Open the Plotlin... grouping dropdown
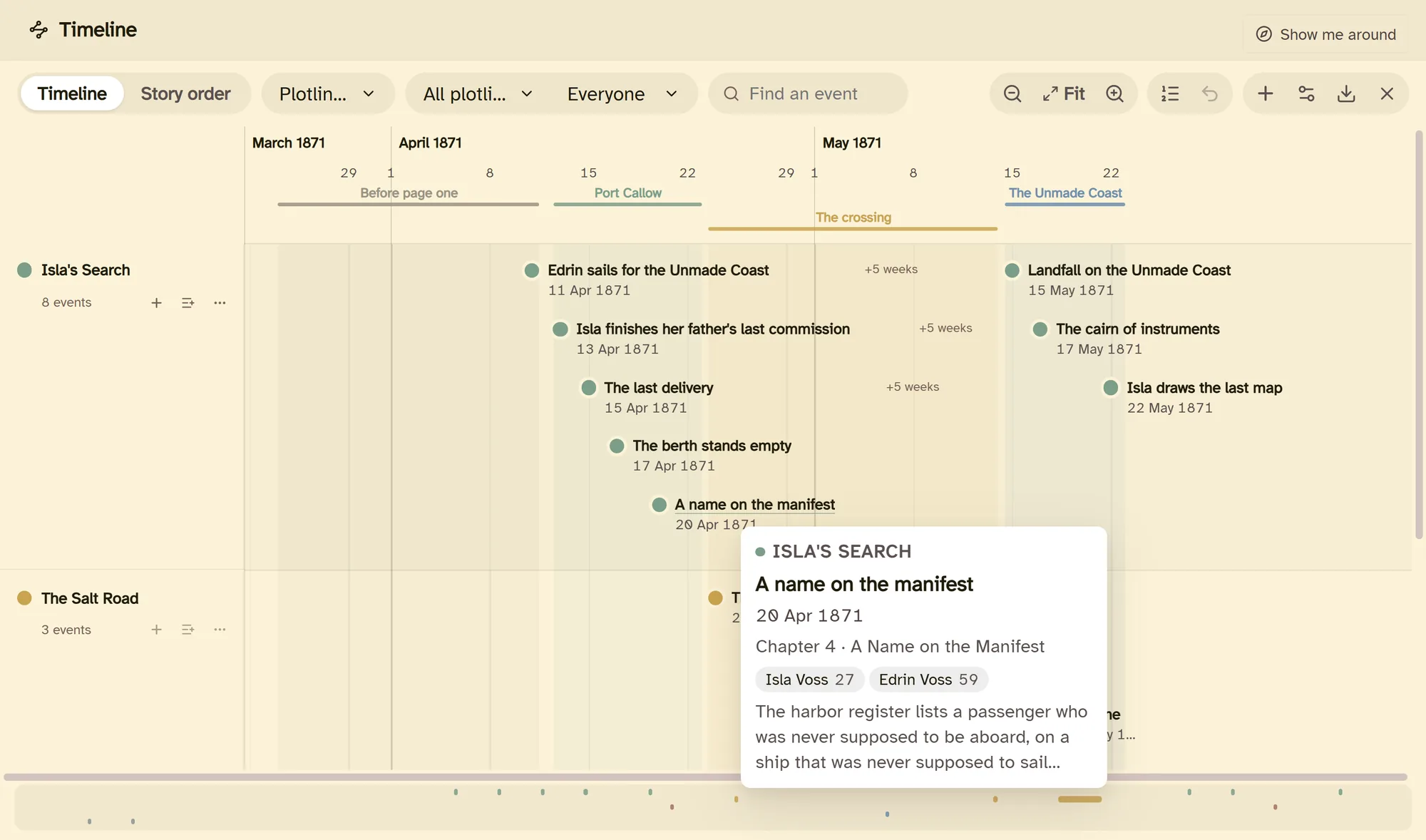 coord(327,93)
